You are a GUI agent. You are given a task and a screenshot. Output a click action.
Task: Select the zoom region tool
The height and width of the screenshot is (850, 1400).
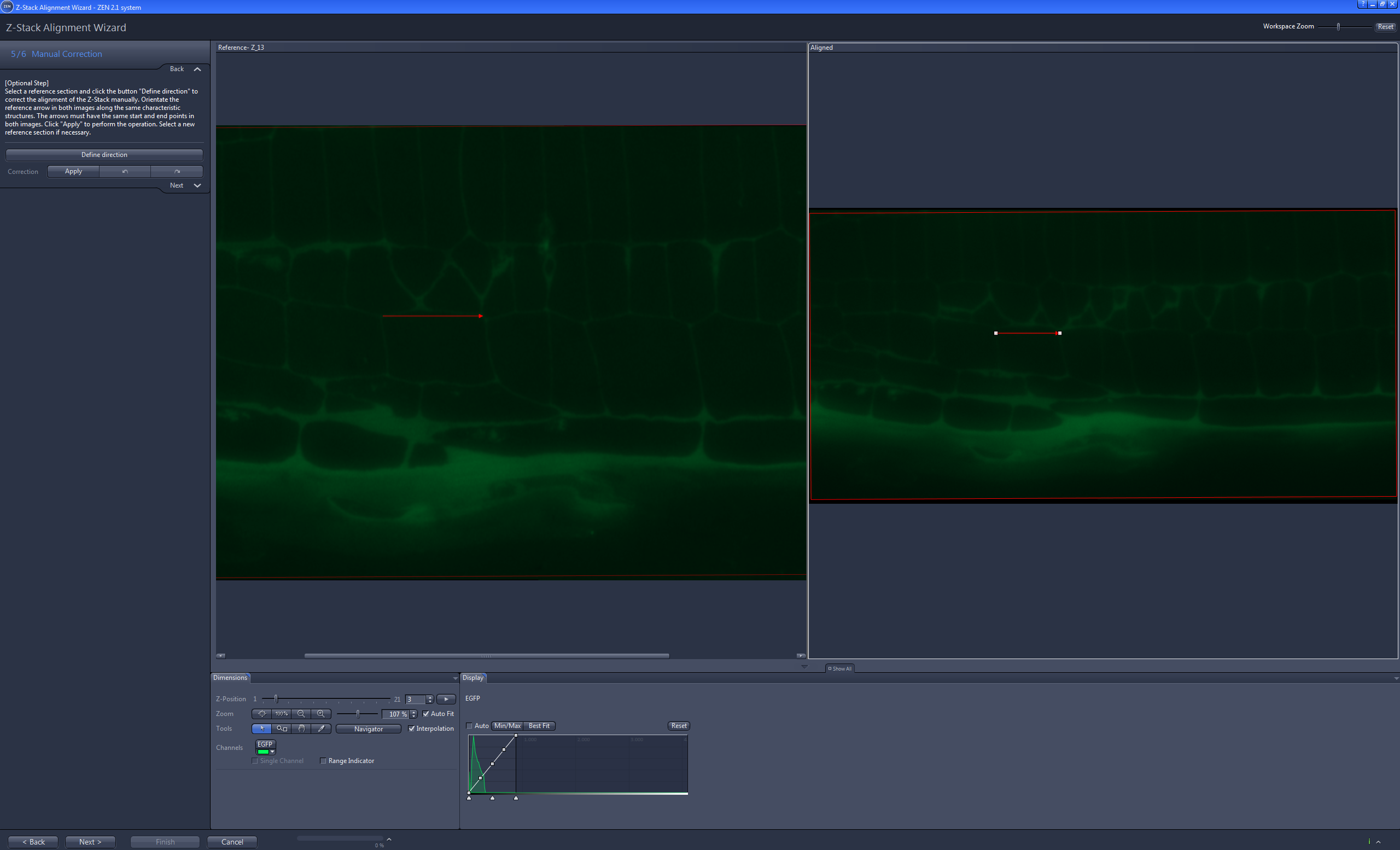282,729
